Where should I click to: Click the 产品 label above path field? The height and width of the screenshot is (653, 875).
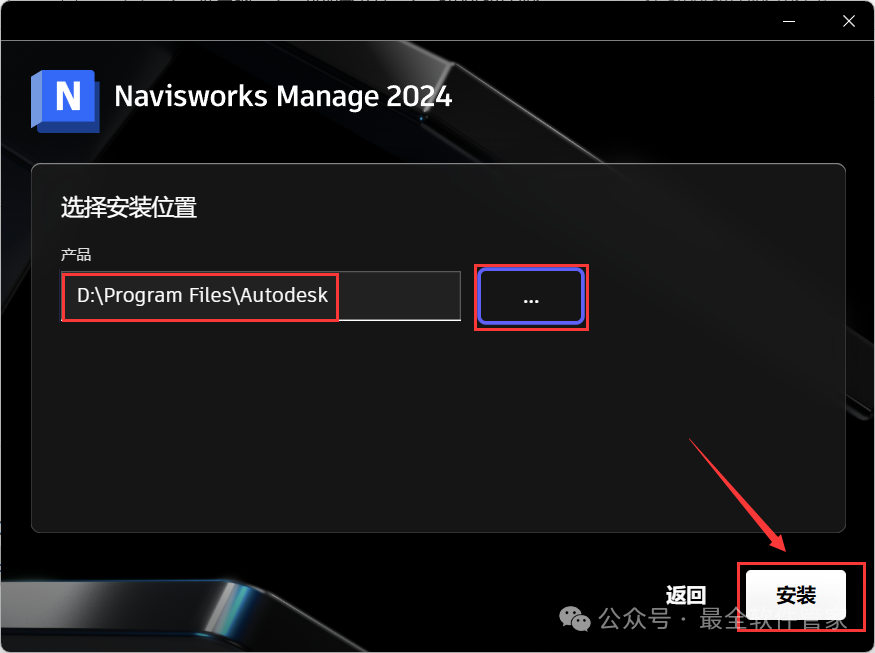coord(76,255)
